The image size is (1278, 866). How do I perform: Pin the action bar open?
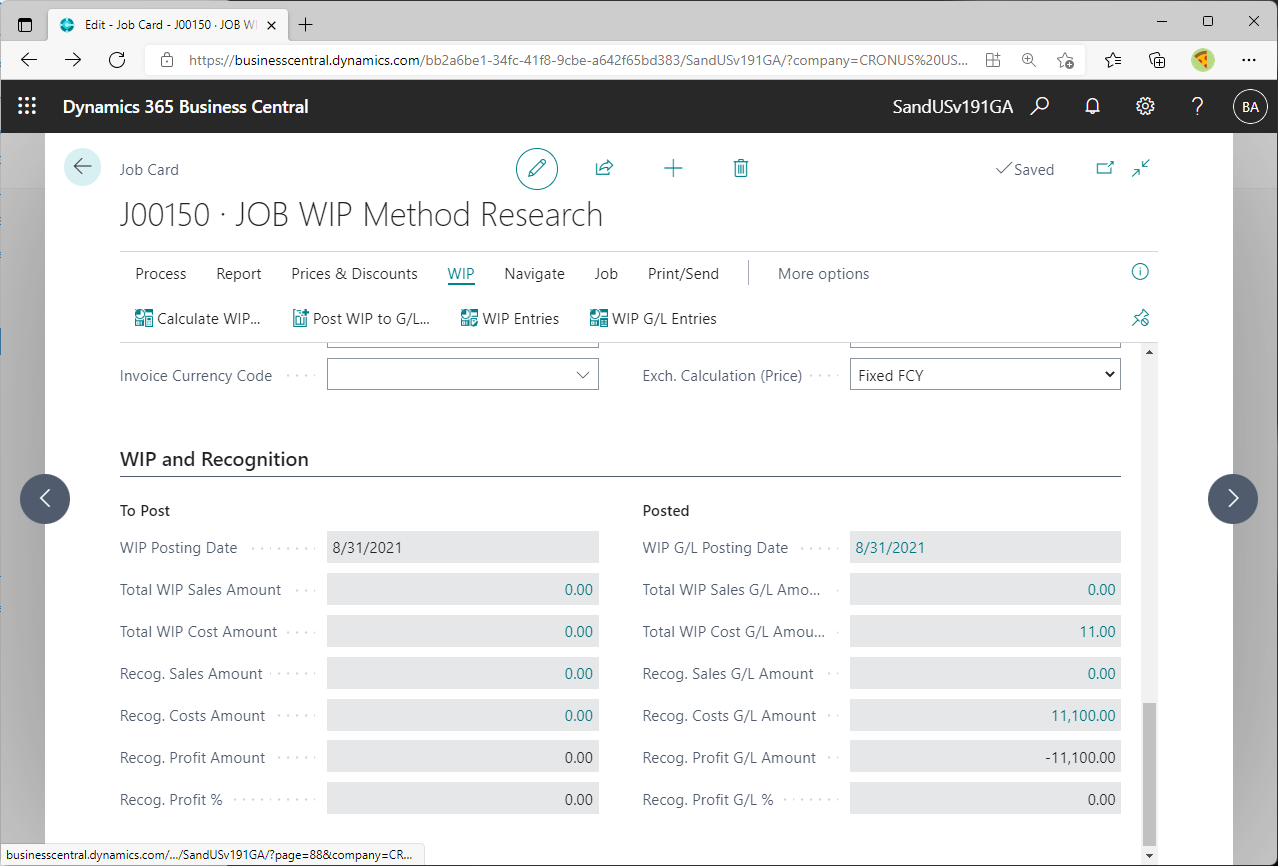[x=1140, y=318]
